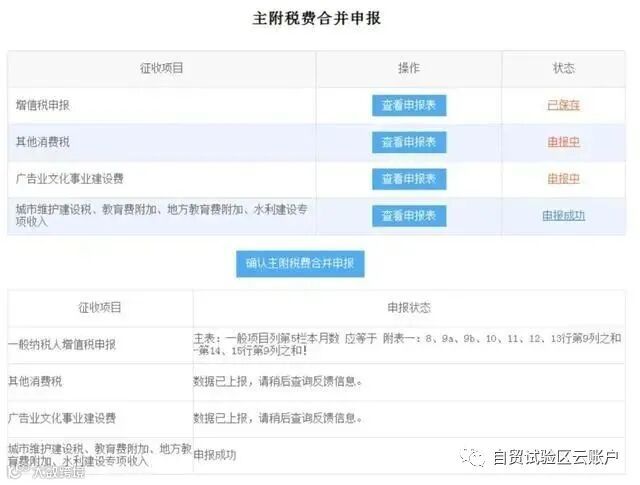640x485 pixels.
Task: Select 广告业文化事业建设费 in lower table
Action: (x=62, y=418)
